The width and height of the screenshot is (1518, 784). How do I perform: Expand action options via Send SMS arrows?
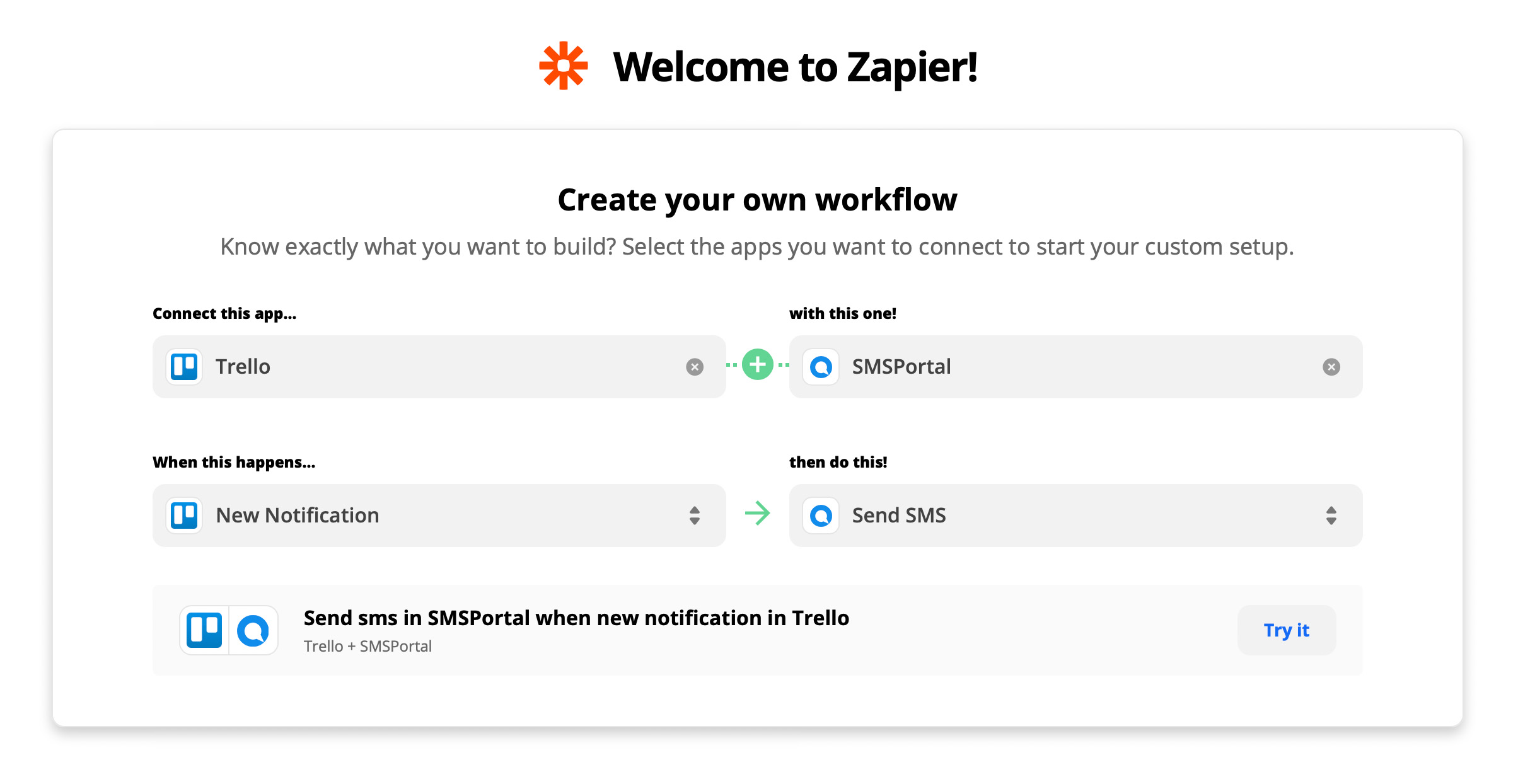pos(1331,516)
